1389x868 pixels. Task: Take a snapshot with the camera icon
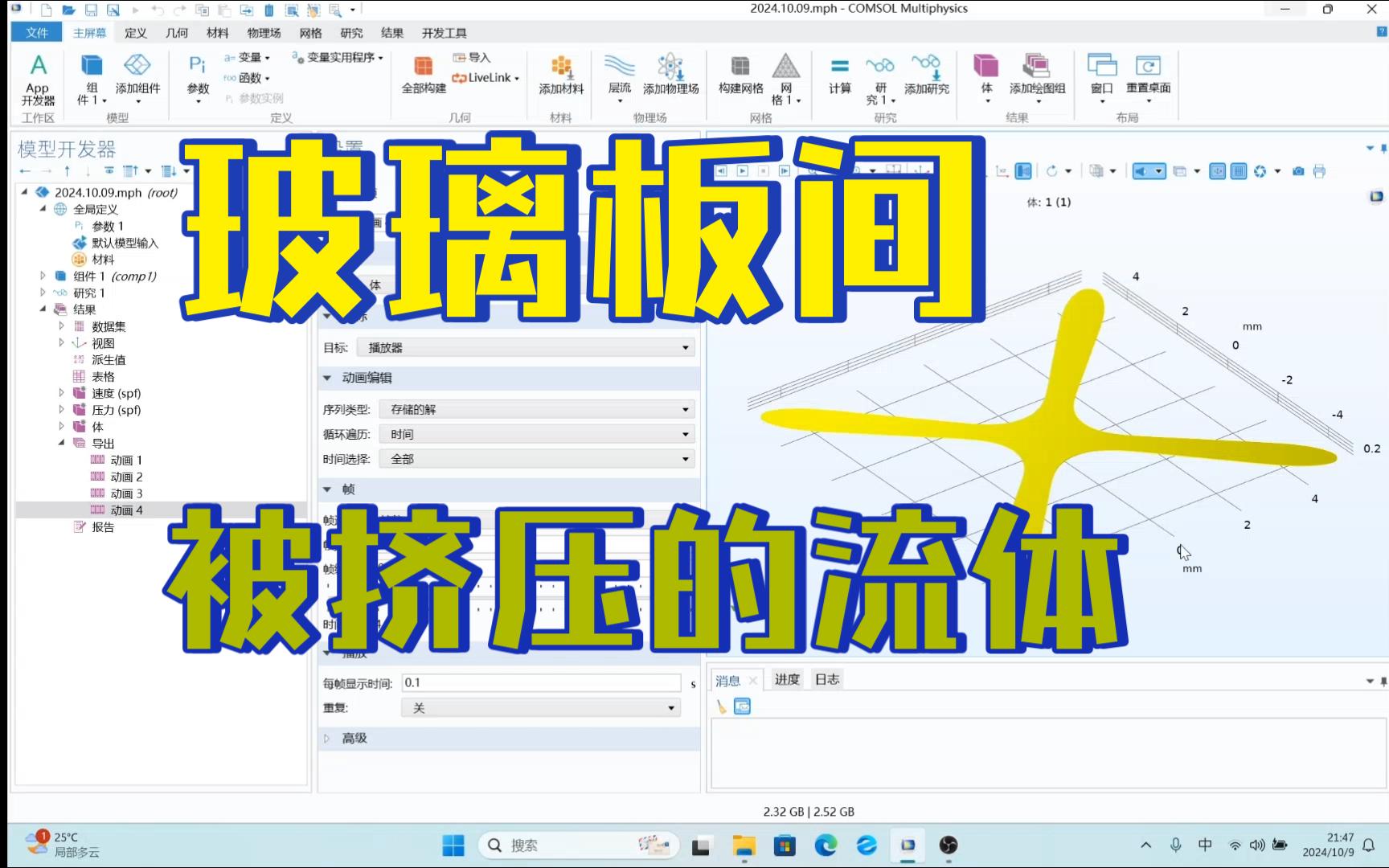(1299, 171)
